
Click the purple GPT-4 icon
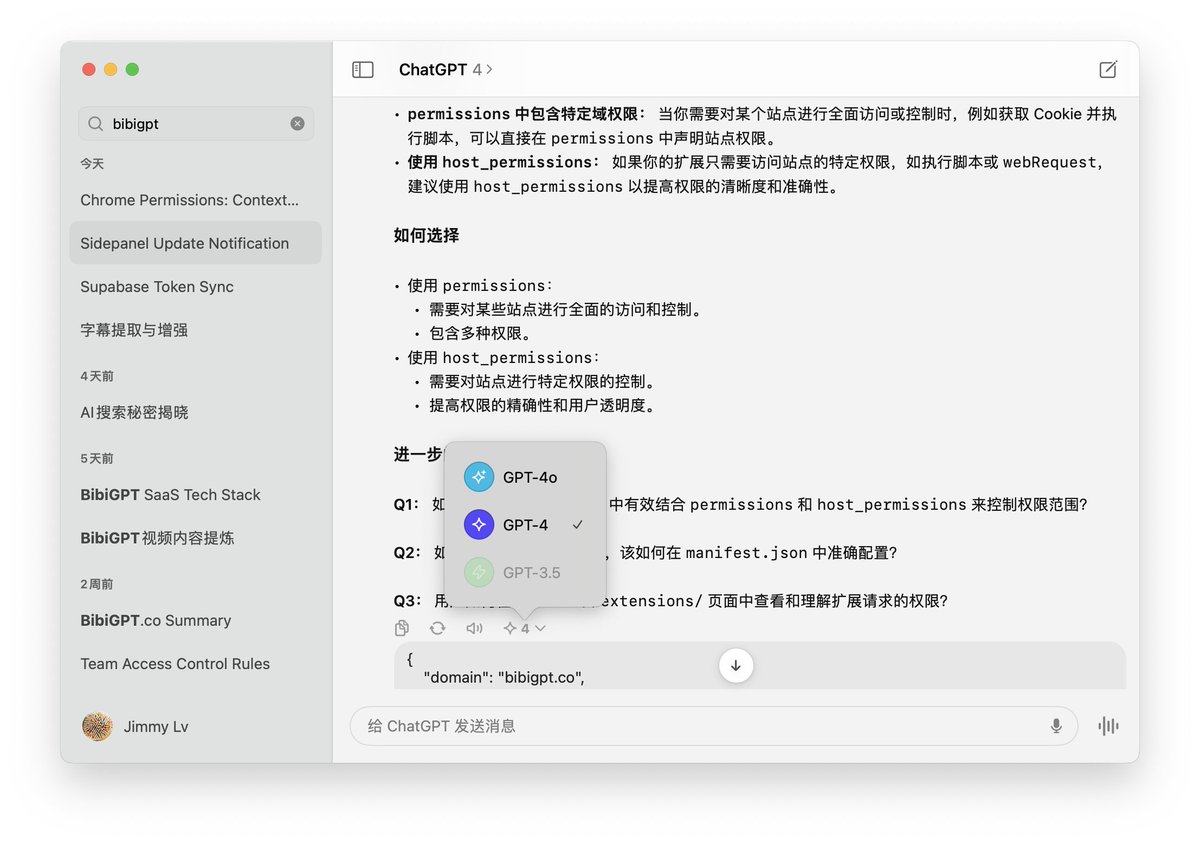479,525
